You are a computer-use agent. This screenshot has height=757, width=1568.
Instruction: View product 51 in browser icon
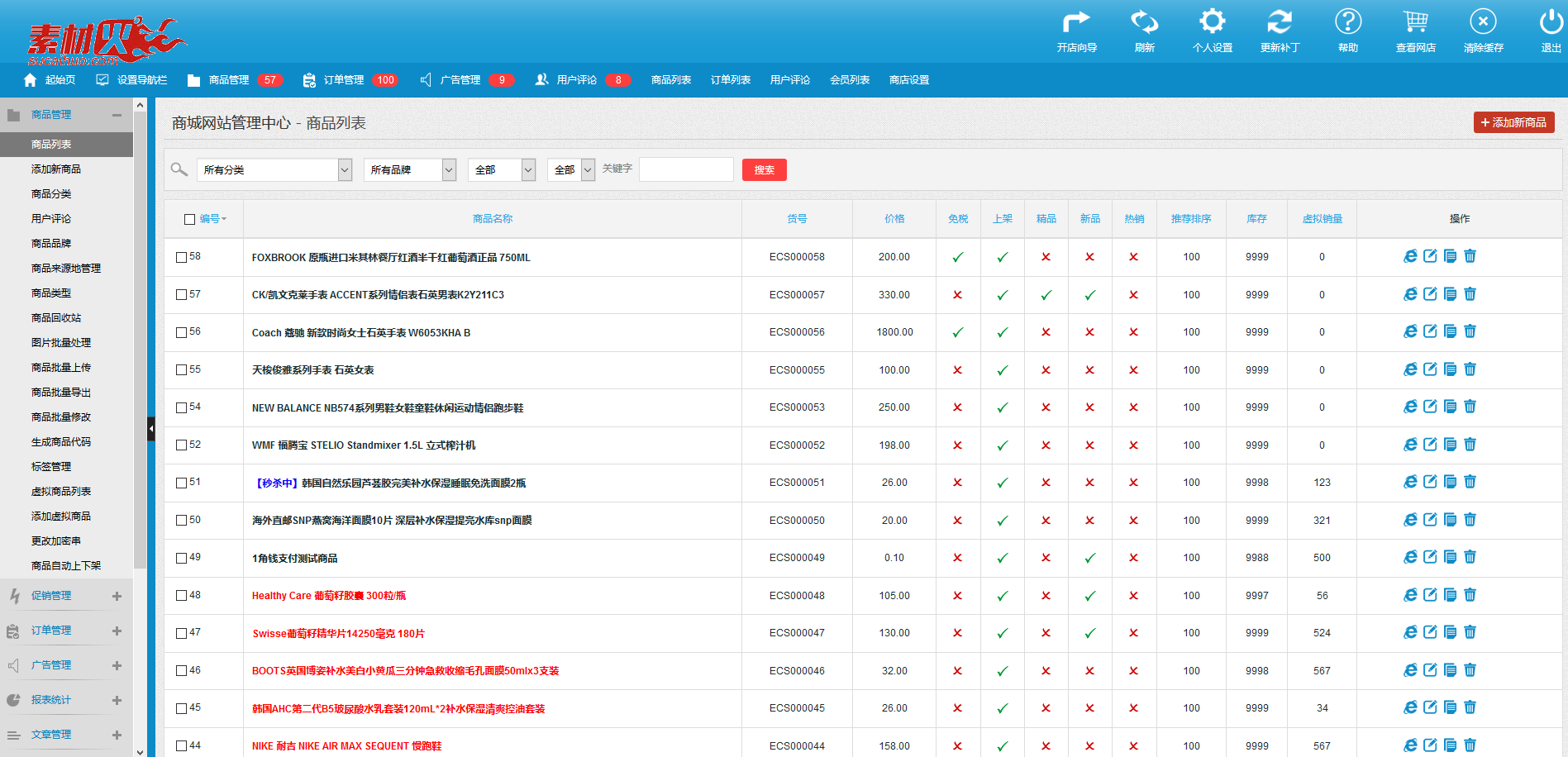click(1410, 482)
